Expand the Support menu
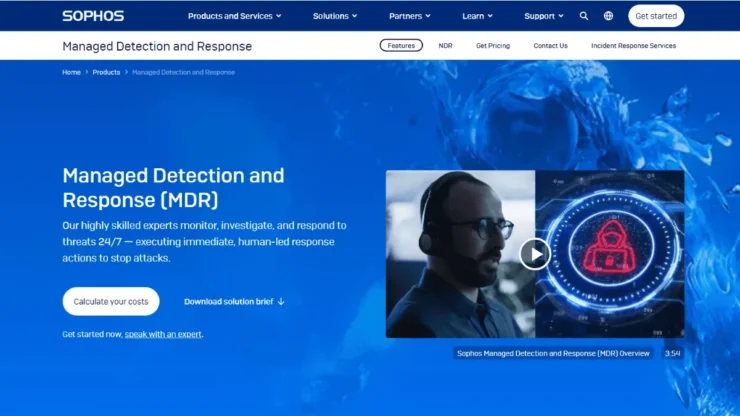Viewport: 740px width, 416px height. [x=544, y=16]
